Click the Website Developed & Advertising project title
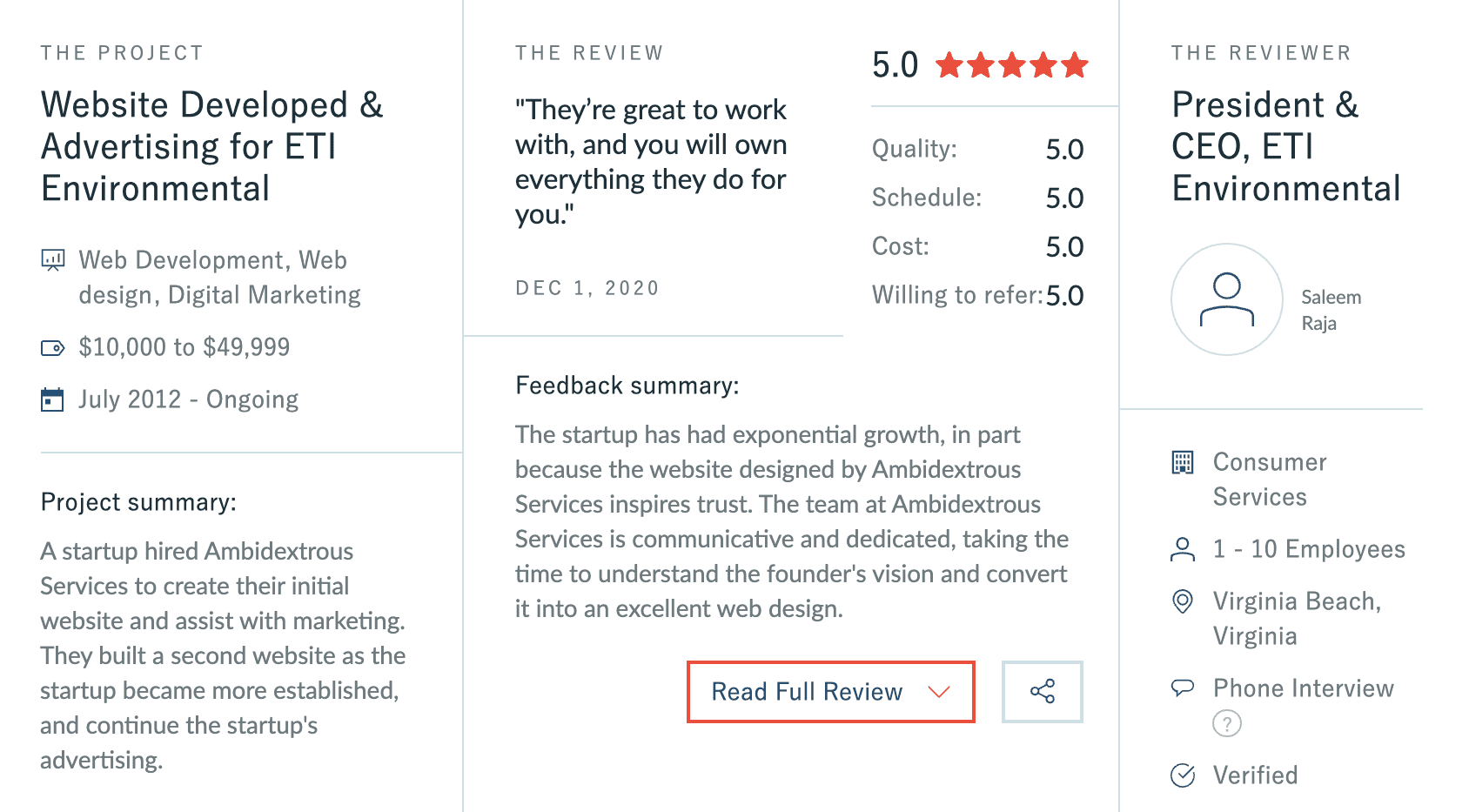Viewport: 1469px width, 812px height. click(212, 146)
